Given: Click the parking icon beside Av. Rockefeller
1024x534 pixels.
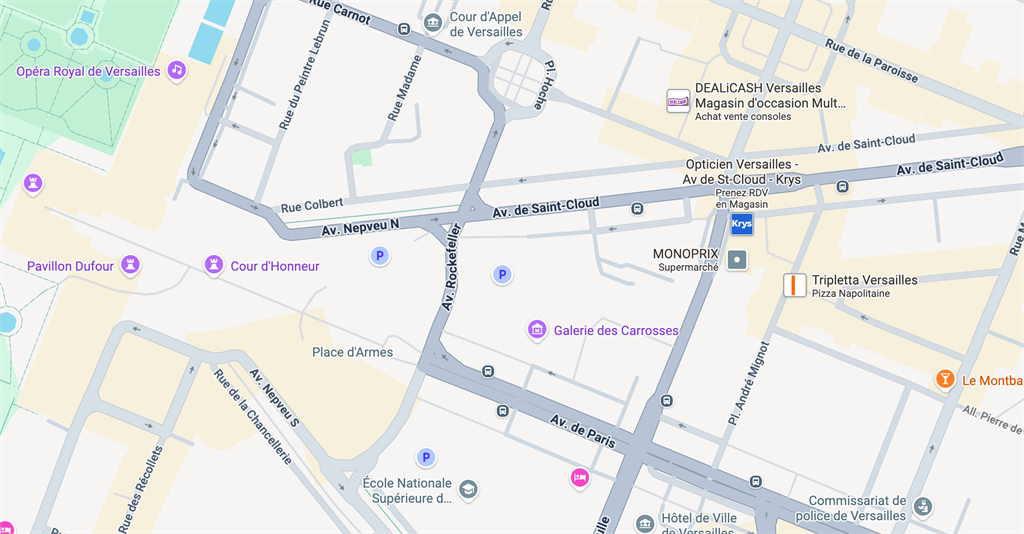Looking at the screenshot, I should click(502, 274).
